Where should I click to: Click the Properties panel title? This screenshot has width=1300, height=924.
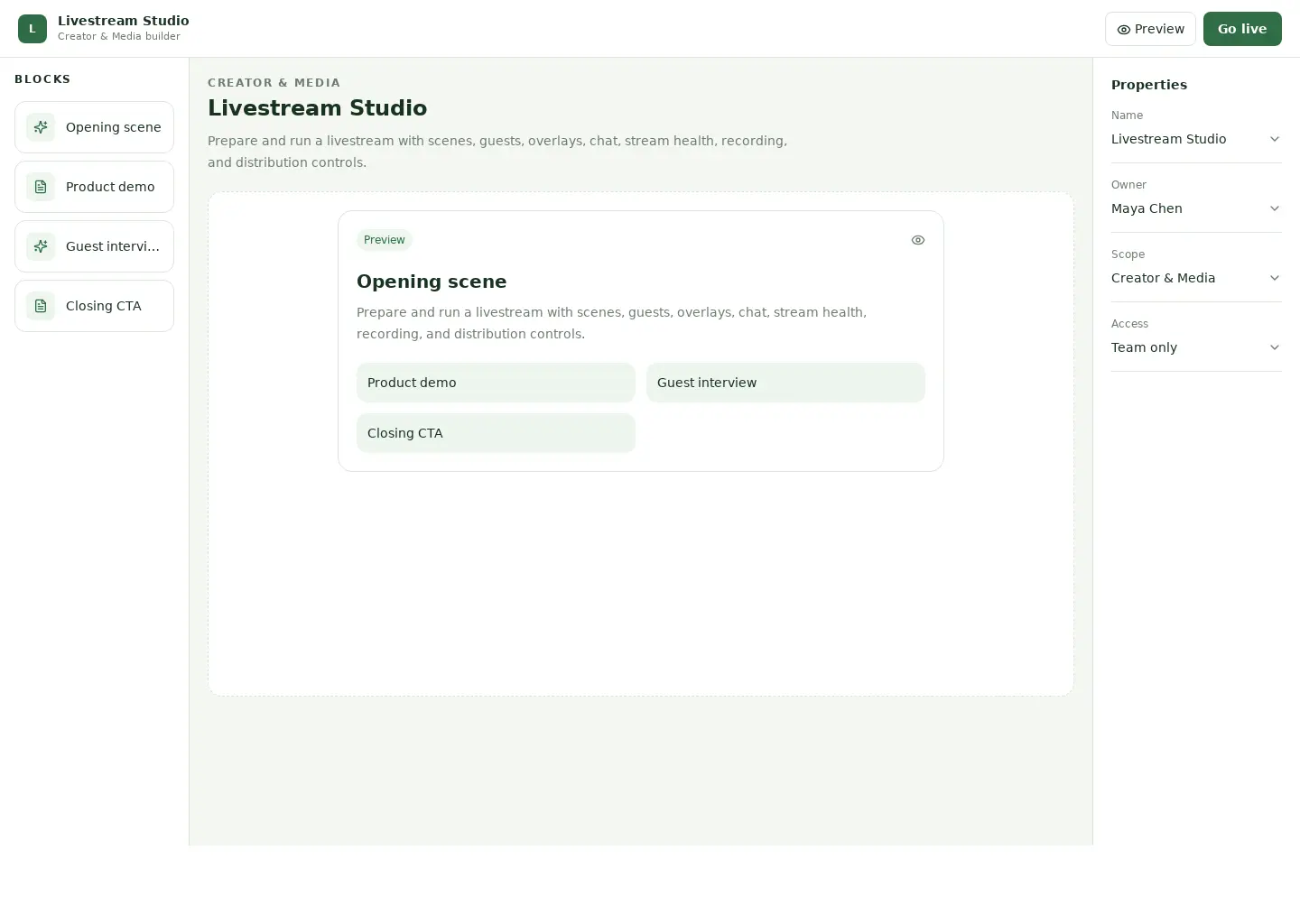pos(1149,85)
